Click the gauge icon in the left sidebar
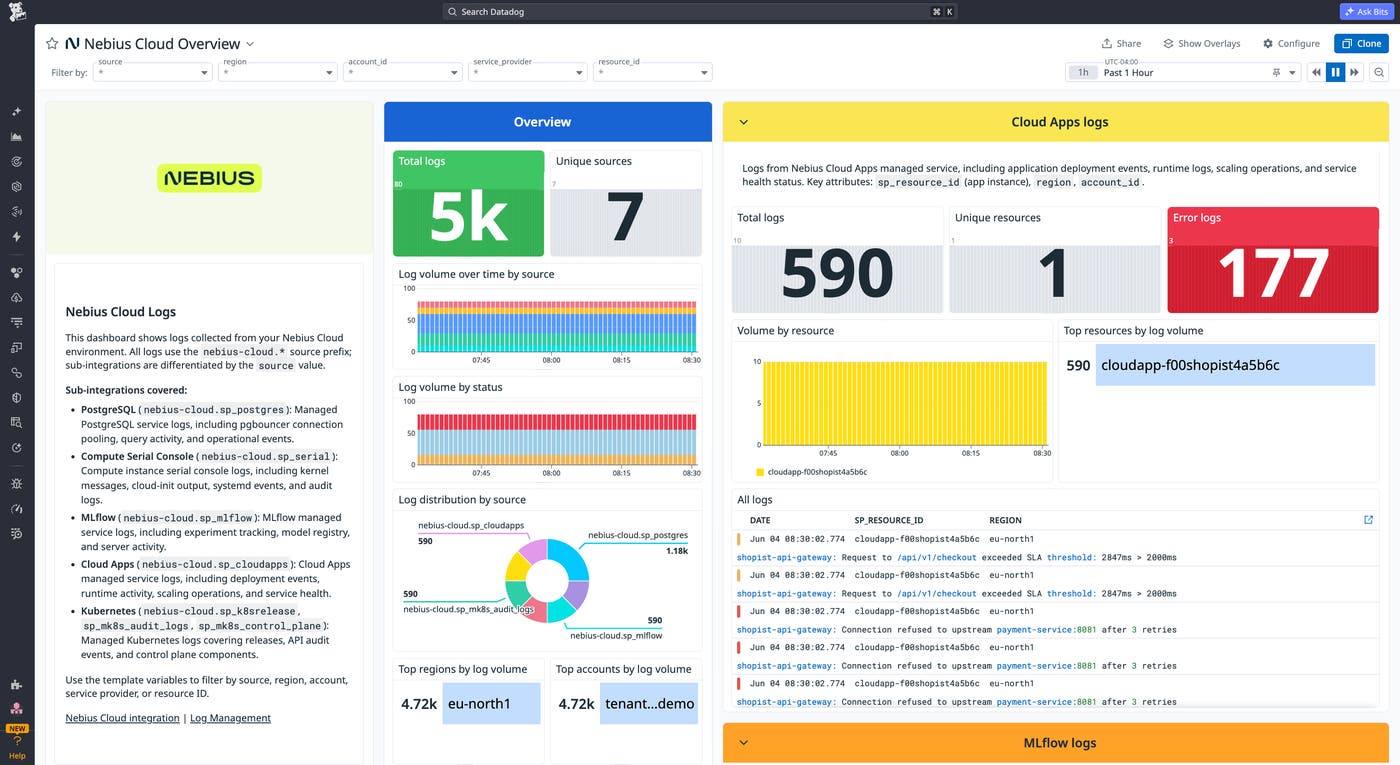This screenshot has height=765, width=1400. (x=17, y=509)
